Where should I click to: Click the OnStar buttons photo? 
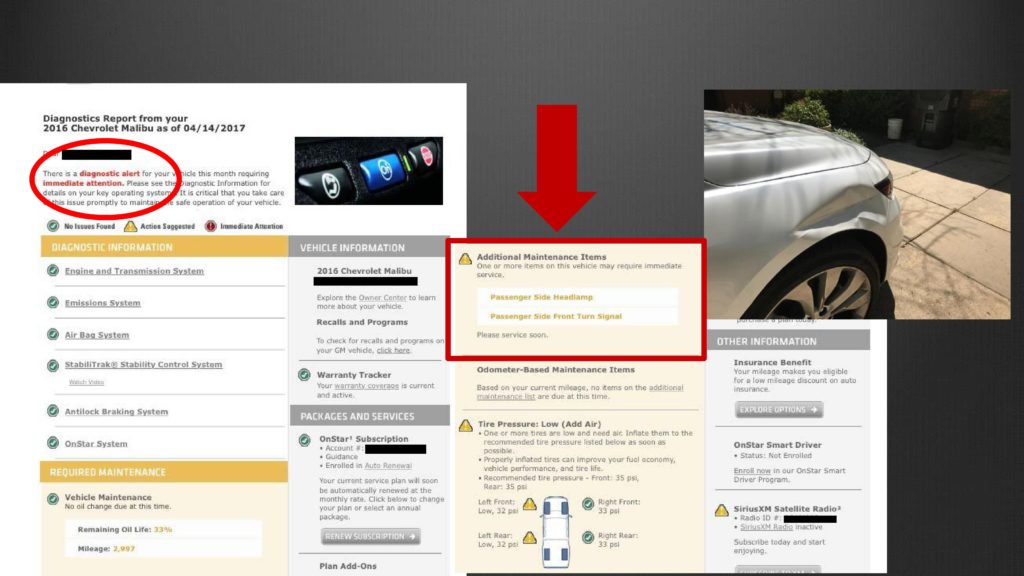(368, 170)
